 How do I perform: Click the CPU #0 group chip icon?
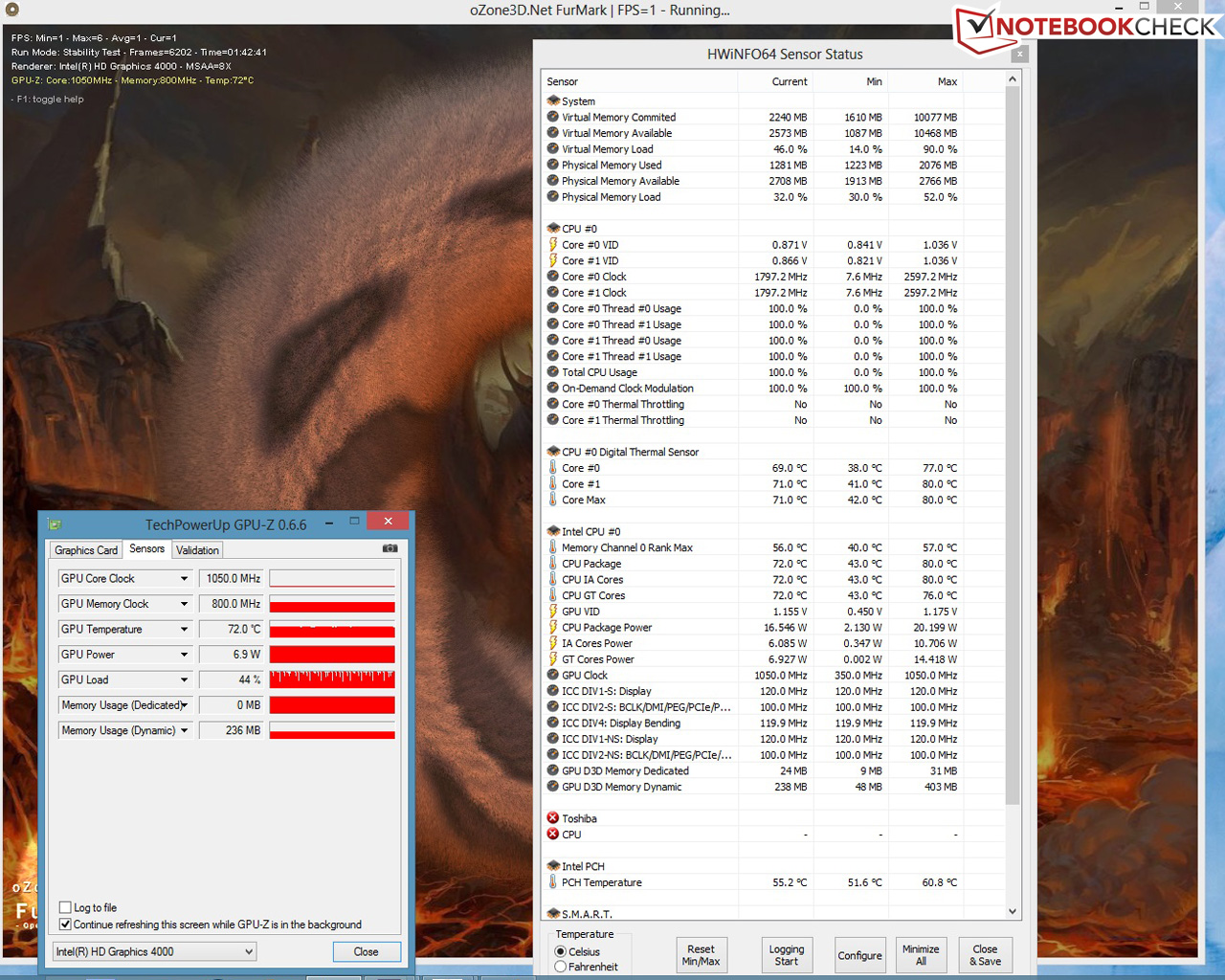point(553,229)
